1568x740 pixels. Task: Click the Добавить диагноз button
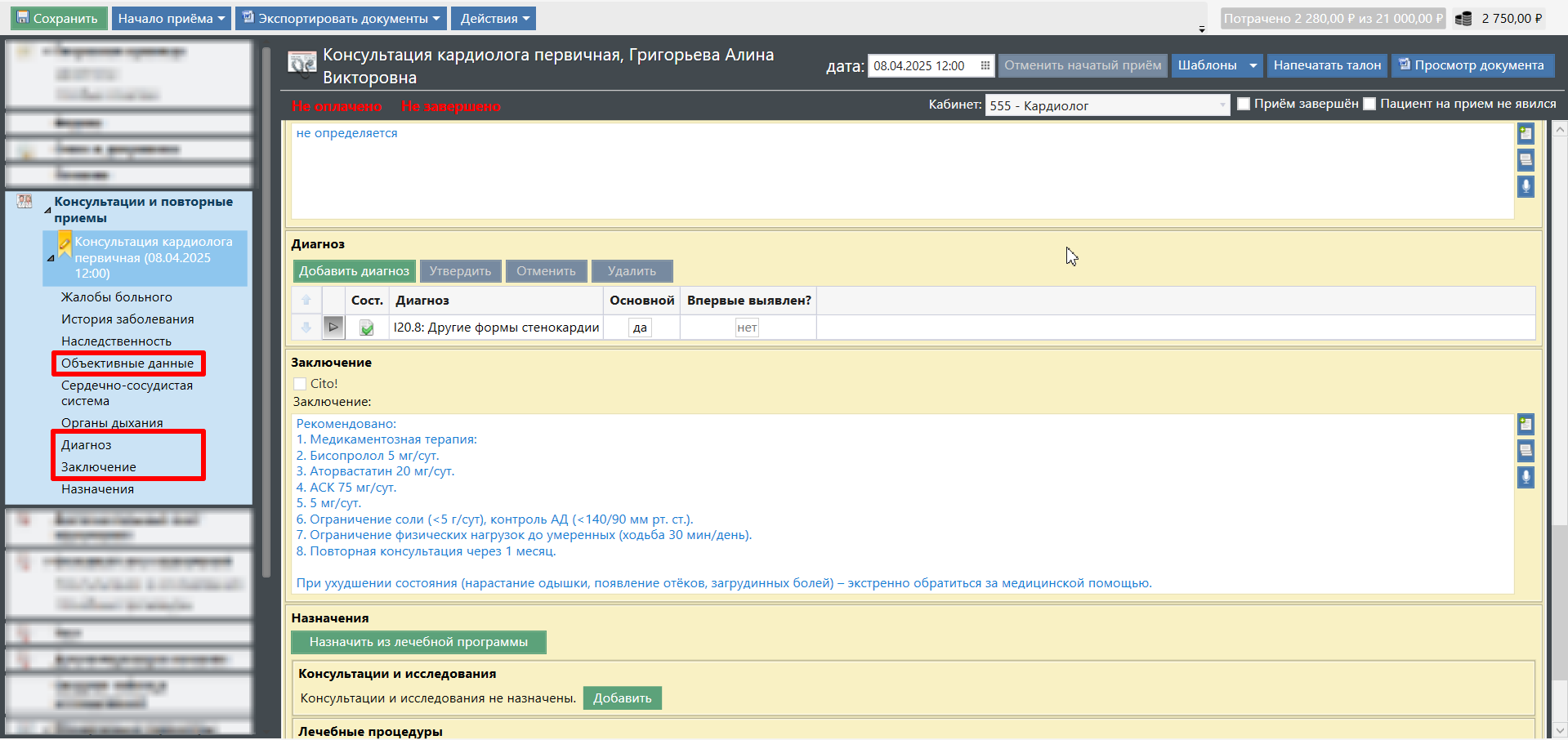[x=354, y=271]
